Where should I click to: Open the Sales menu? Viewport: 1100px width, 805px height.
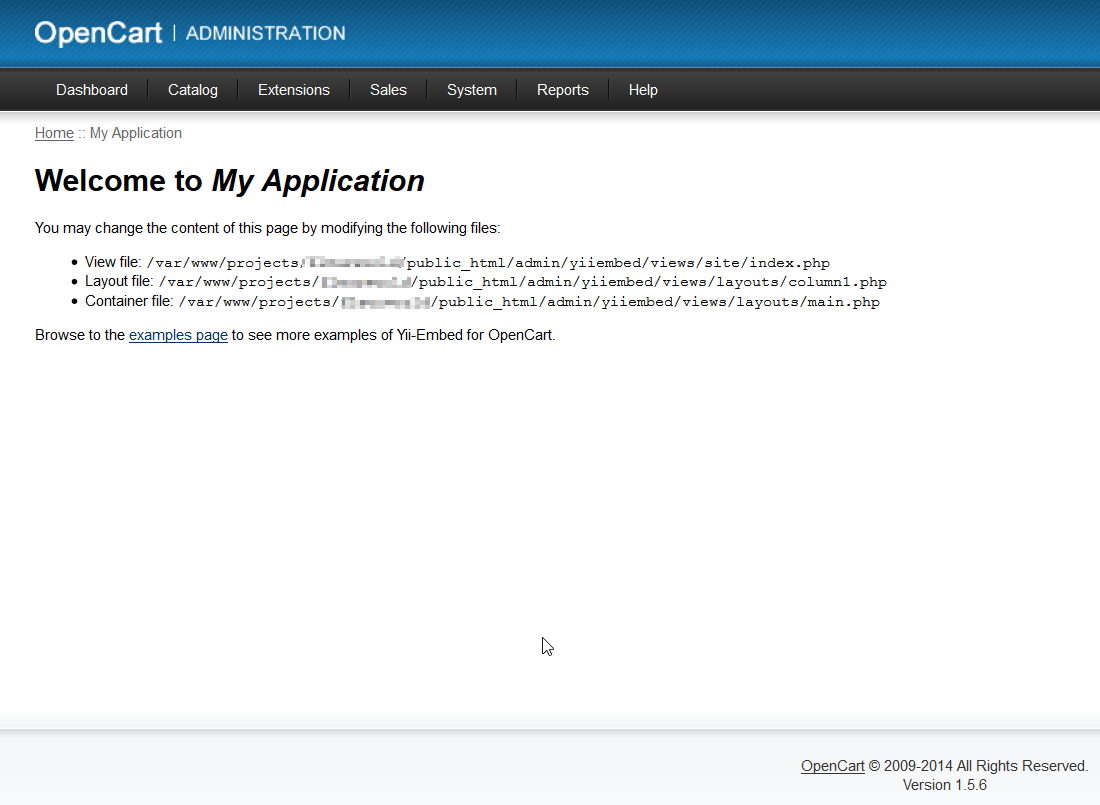pos(388,90)
